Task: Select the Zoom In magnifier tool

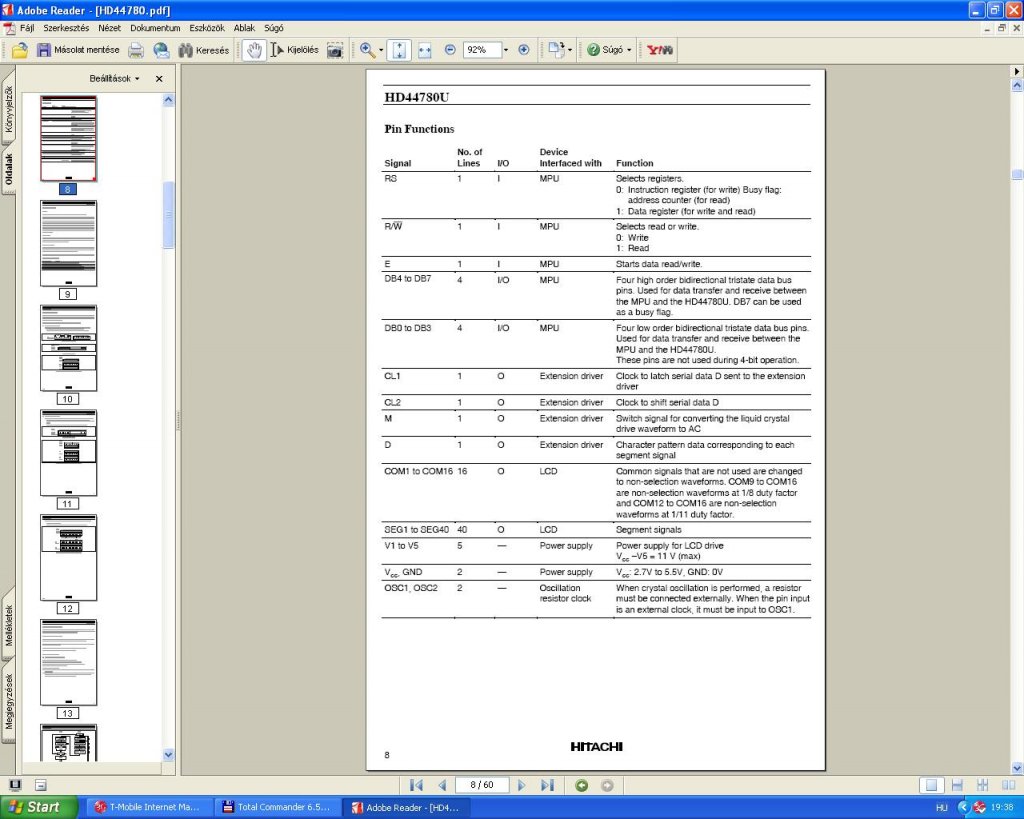Action: [x=367, y=50]
